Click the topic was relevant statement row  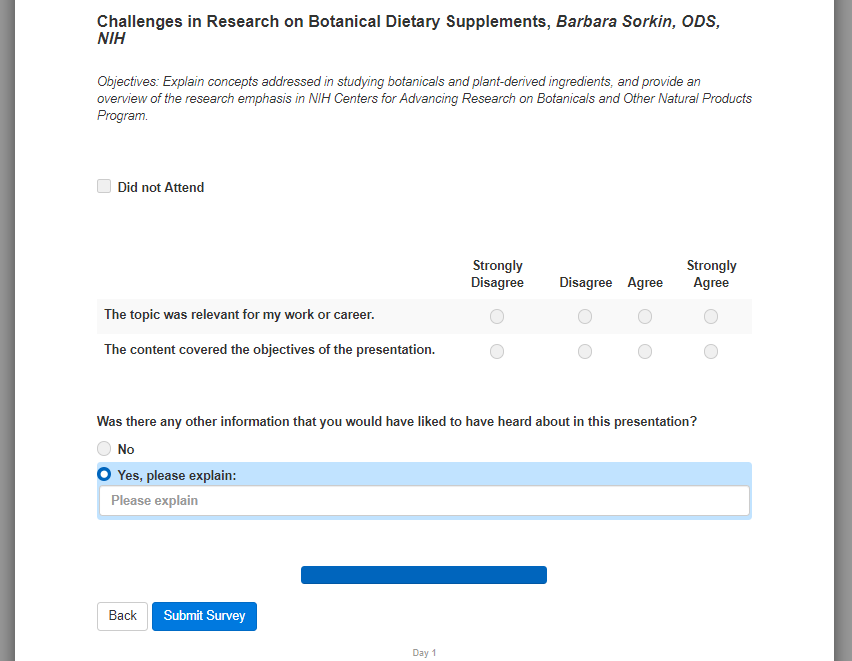[x=239, y=314]
